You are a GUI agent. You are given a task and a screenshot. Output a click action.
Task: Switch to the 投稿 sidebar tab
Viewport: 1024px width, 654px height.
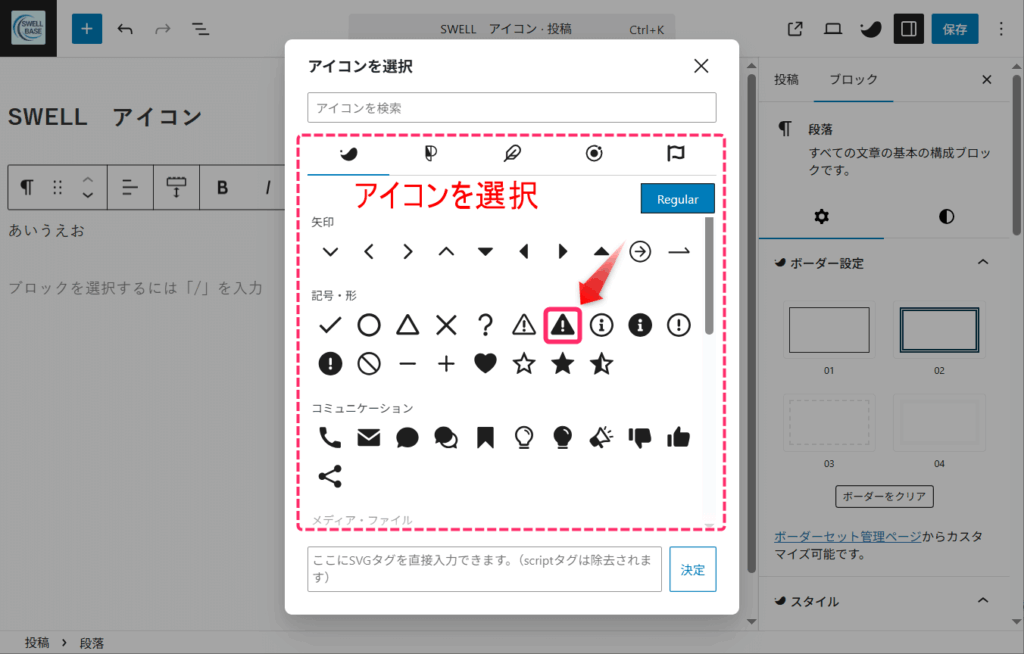[x=786, y=80]
